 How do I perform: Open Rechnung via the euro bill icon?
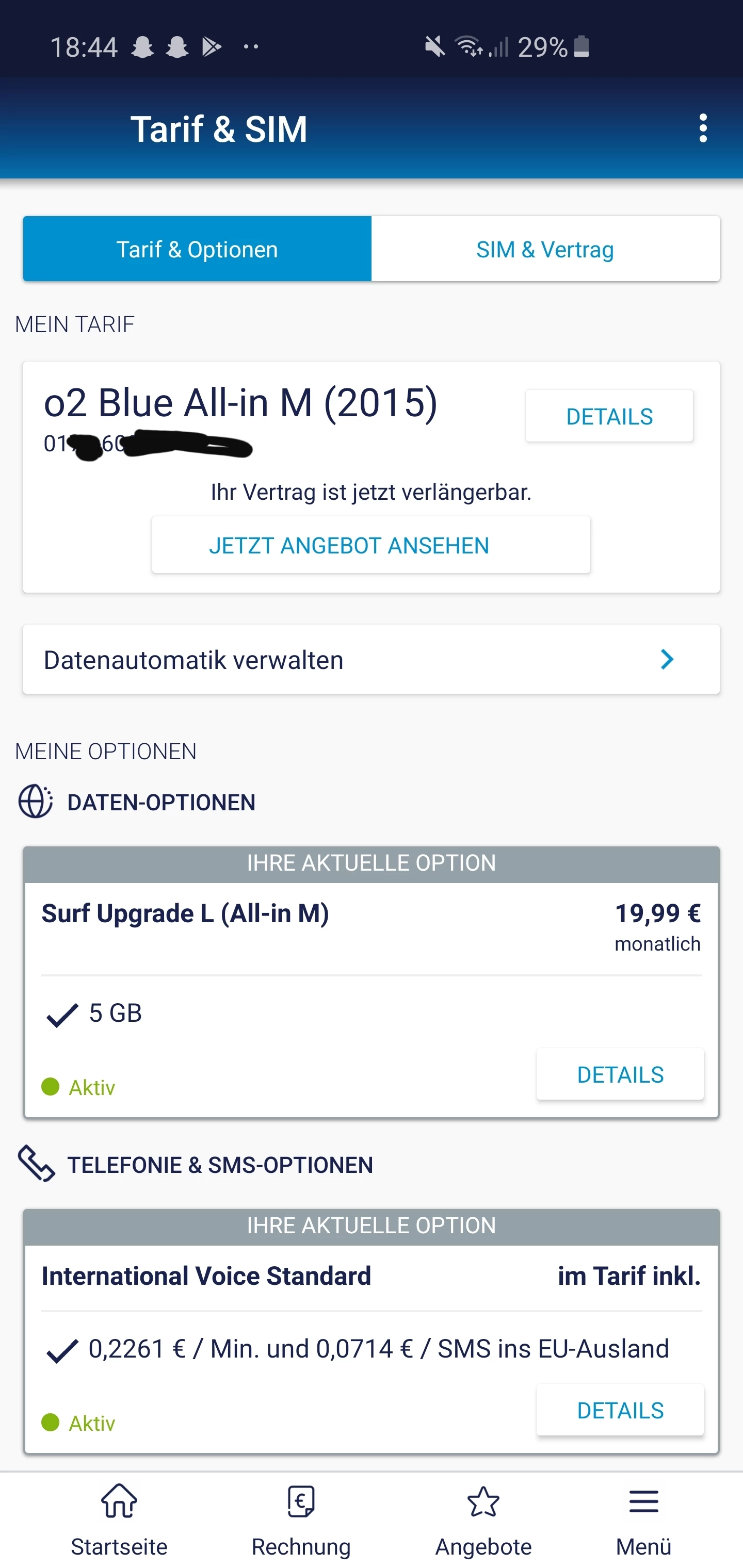click(301, 1501)
